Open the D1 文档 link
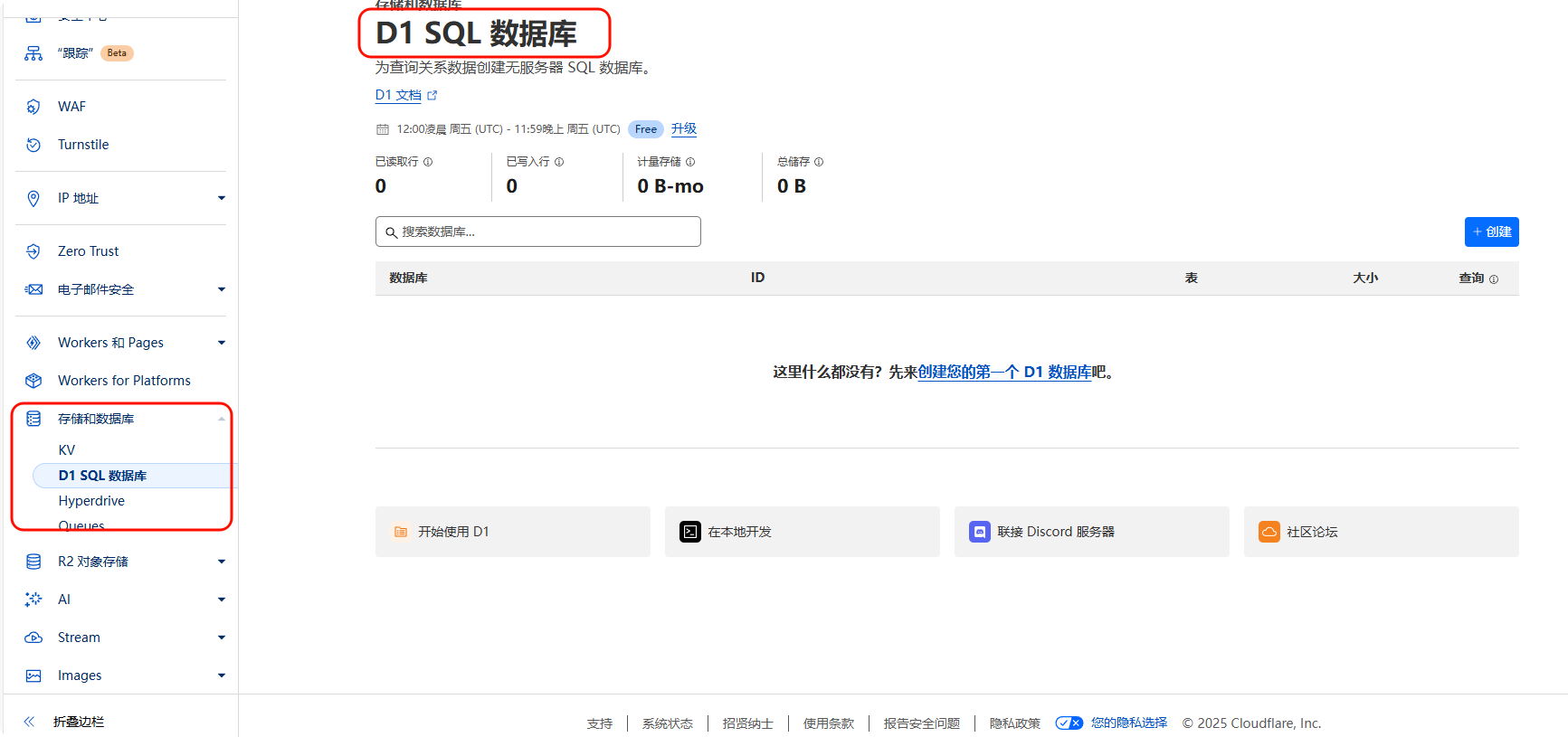1568x737 pixels. coord(405,95)
